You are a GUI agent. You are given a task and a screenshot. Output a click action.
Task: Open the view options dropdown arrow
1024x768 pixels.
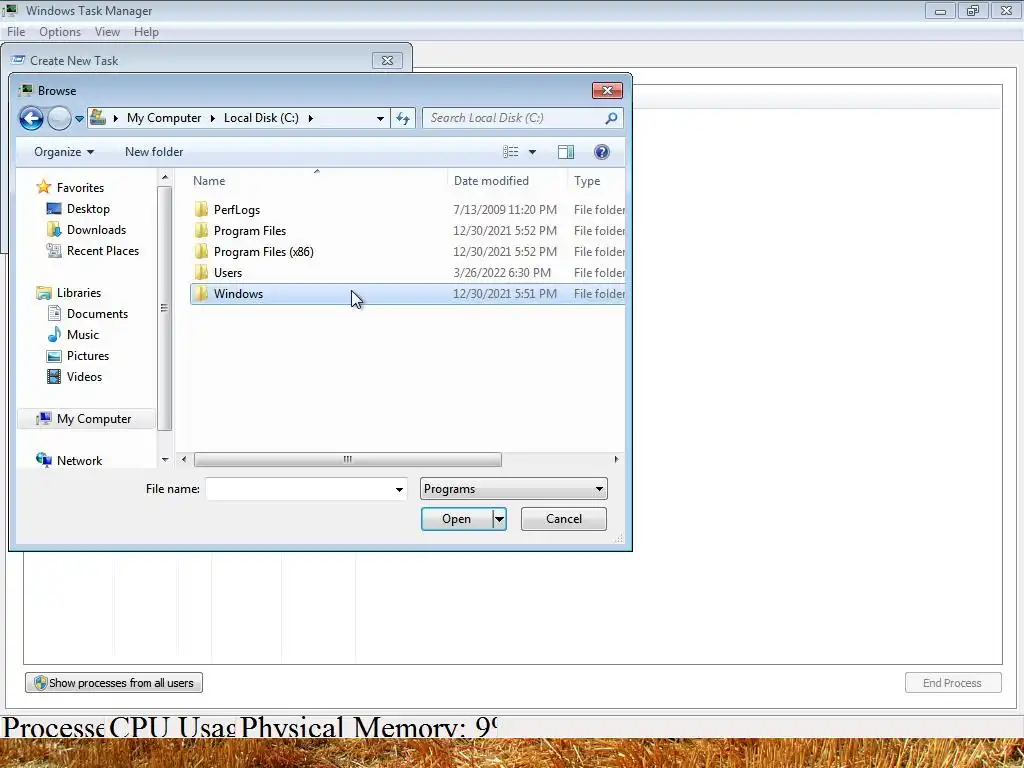point(532,152)
